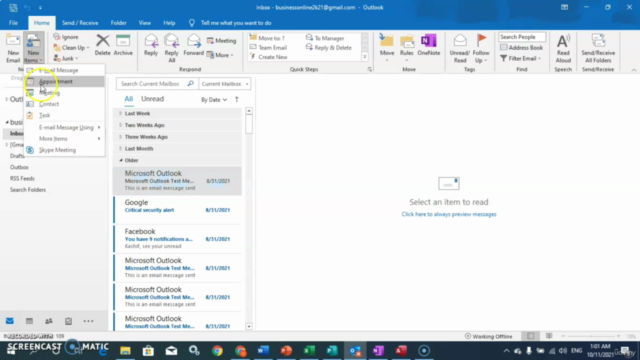Click the Archive icon
The image size is (640, 360).
[123, 45]
